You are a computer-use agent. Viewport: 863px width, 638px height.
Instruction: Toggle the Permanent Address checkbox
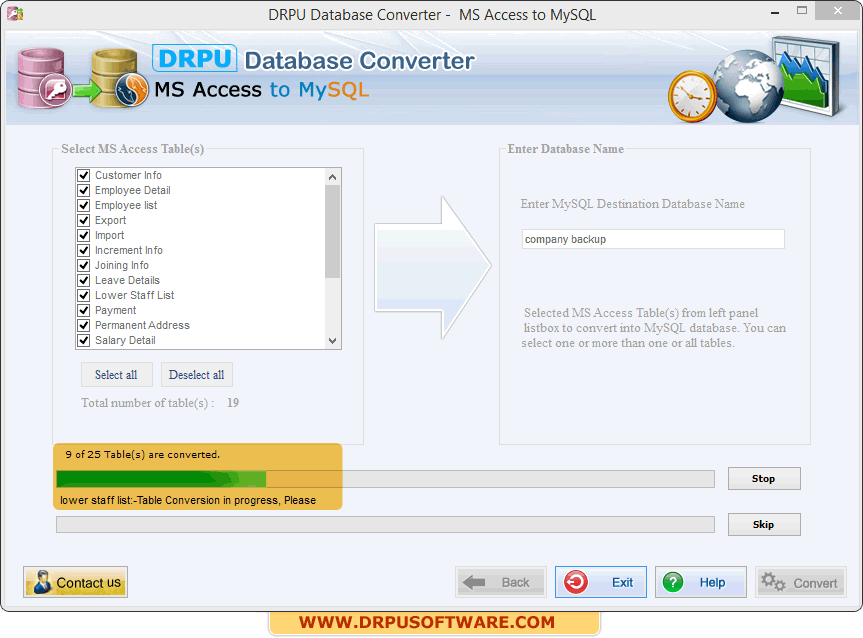point(84,325)
